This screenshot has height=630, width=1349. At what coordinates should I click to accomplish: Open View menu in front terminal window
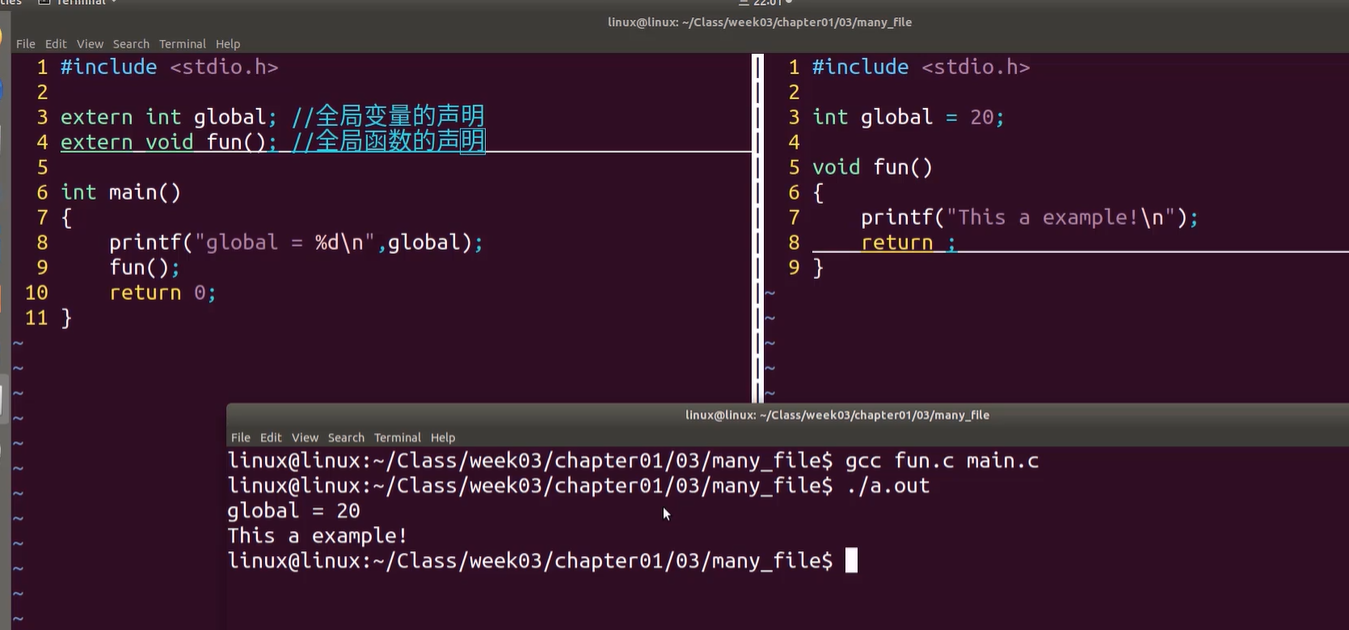(x=305, y=438)
